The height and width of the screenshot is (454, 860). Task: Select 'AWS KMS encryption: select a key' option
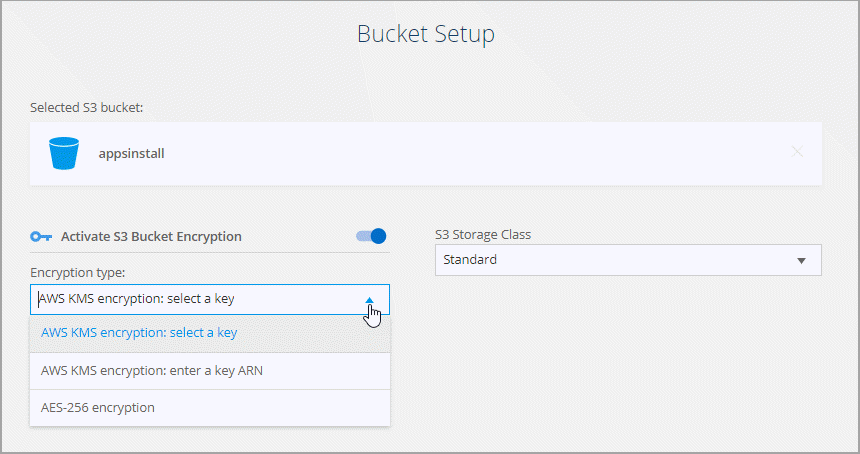(x=139, y=332)
